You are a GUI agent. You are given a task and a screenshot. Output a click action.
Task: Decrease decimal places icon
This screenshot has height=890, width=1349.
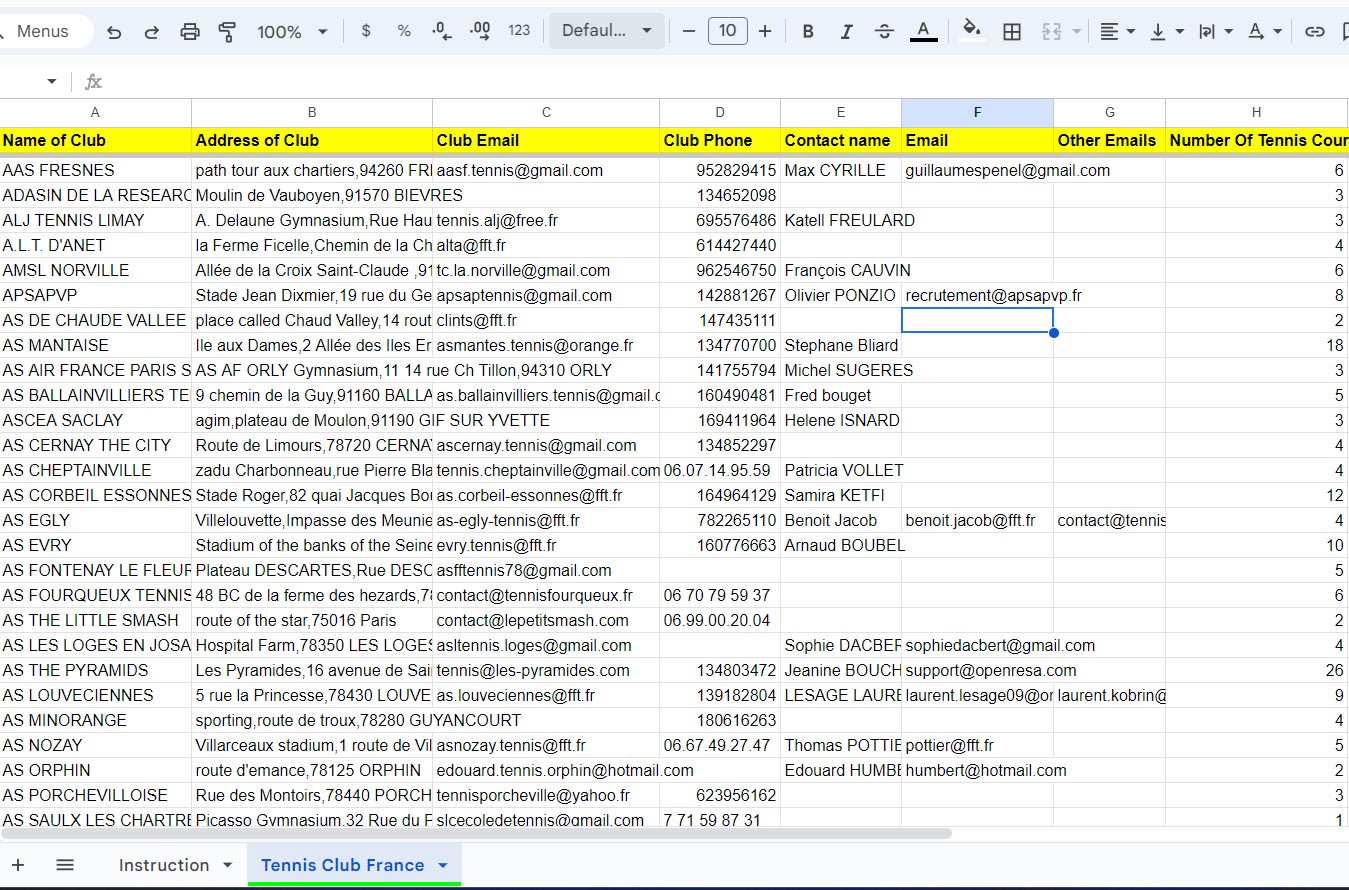(x=442, y=32)
